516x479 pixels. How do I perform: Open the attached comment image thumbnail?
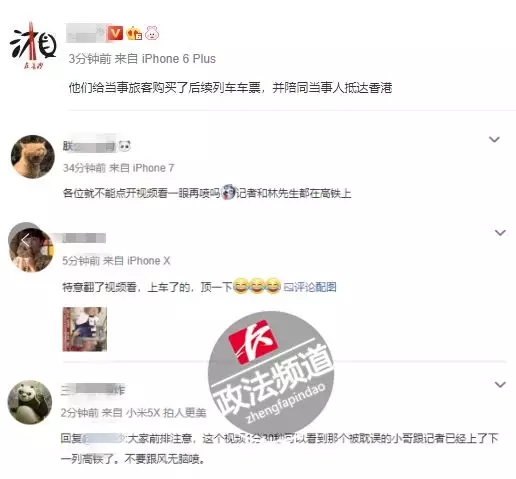click(x=85, y=329)
